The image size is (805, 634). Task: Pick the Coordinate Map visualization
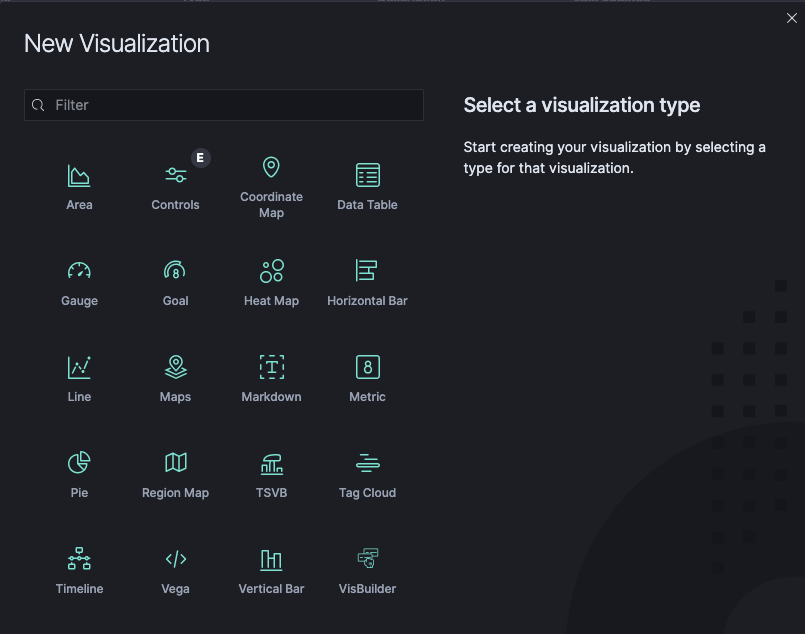pyautogui.click(x=271, y=186)
